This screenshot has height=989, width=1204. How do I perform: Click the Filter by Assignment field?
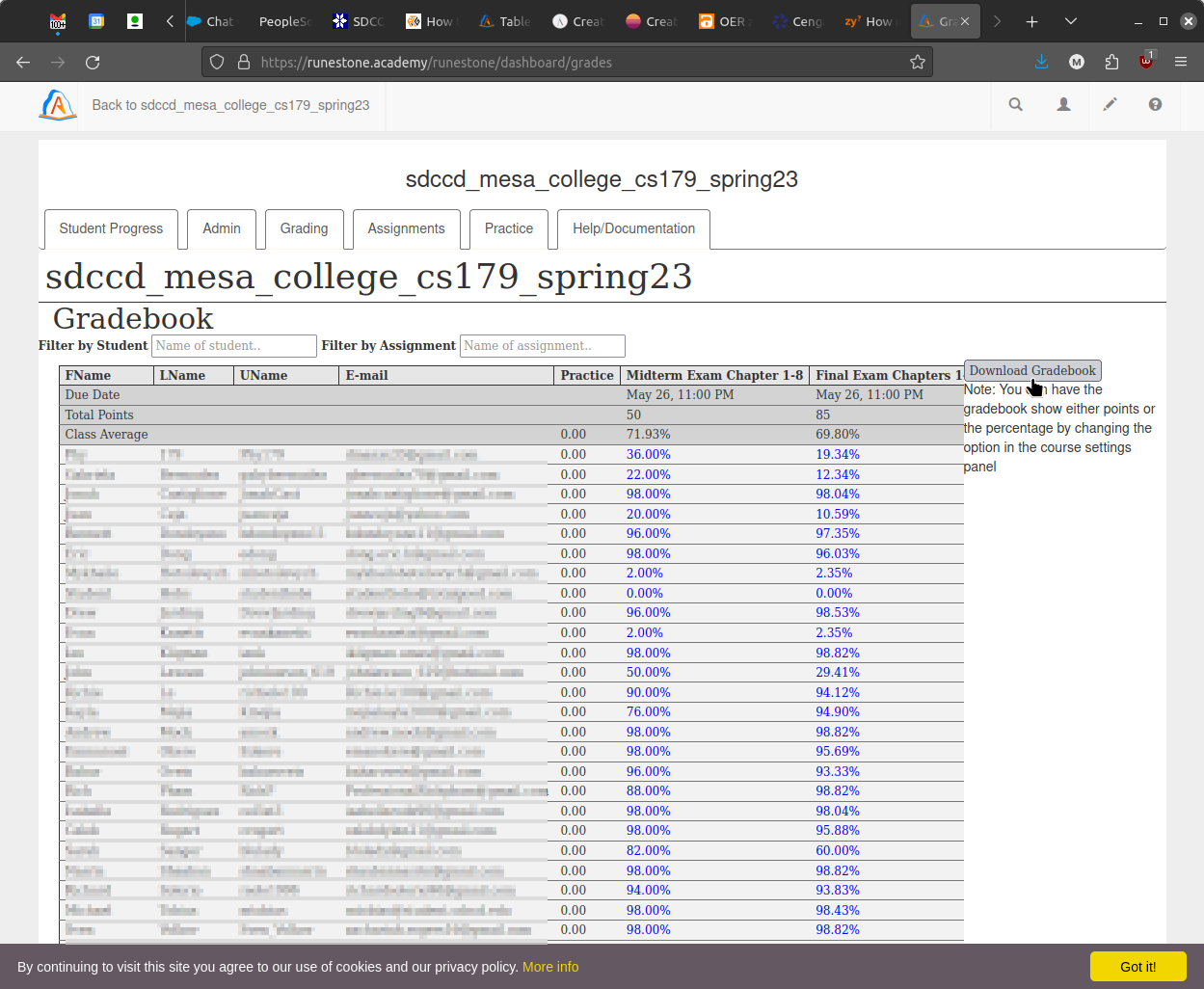tap(543, 346)
